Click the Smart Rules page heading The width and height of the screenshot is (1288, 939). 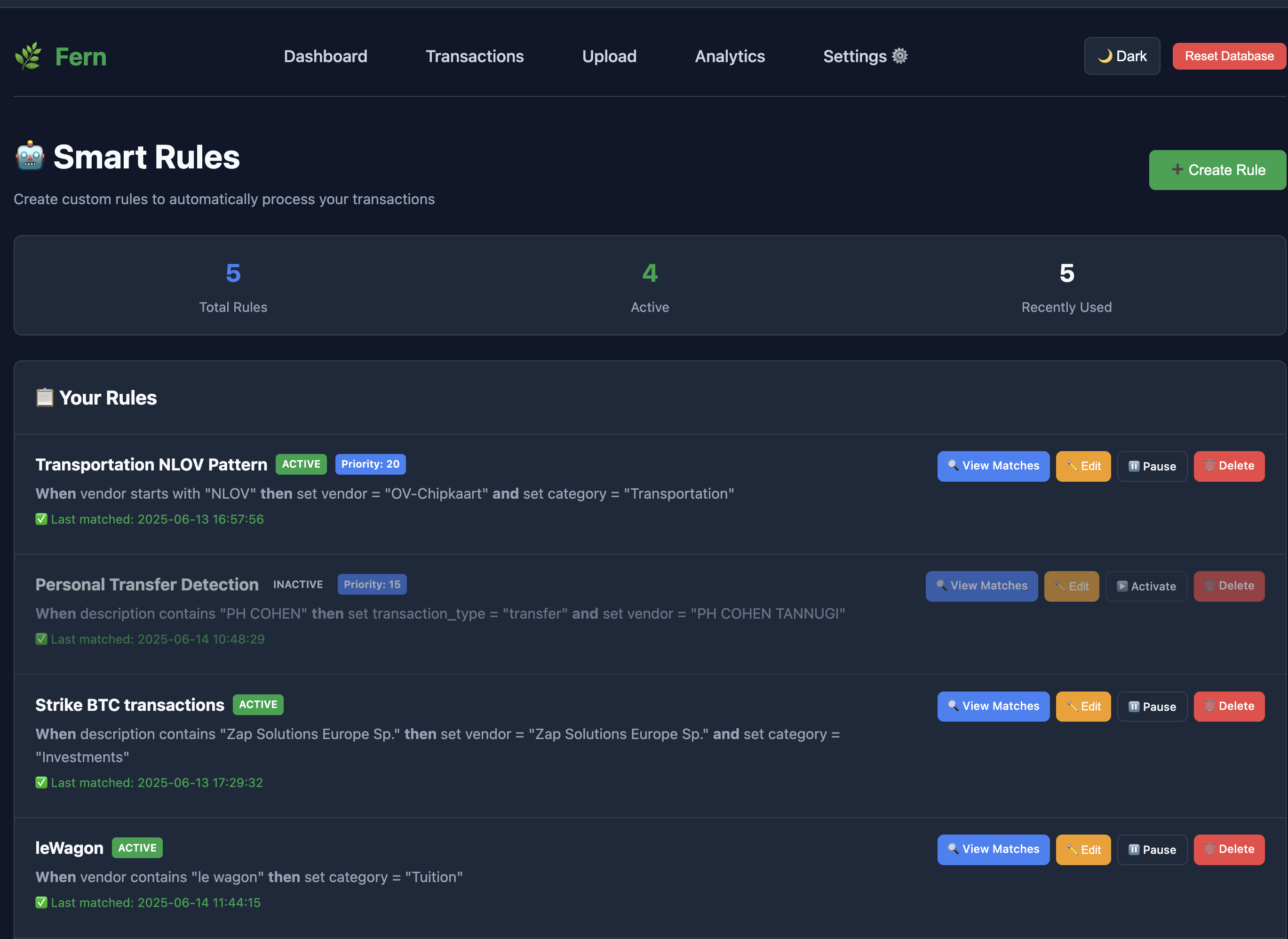click(x=146, y=157)
